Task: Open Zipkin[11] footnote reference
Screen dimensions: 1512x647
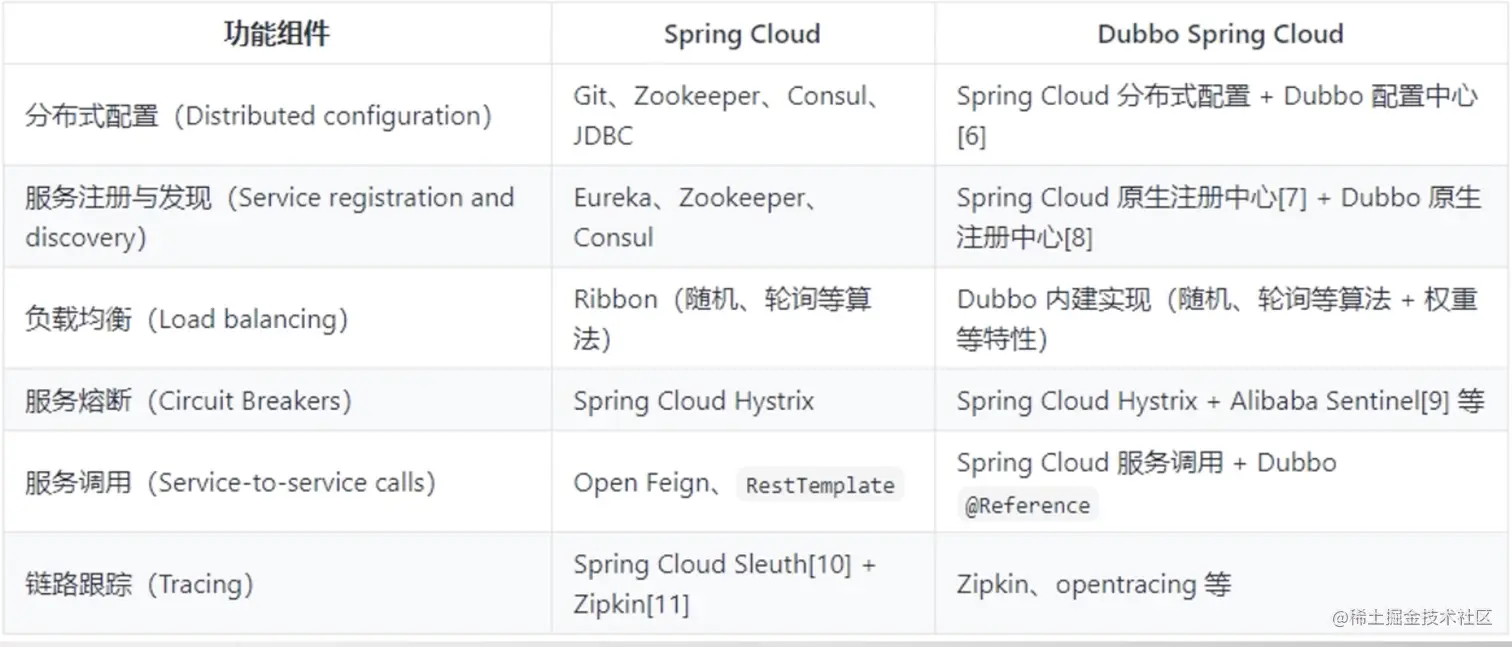Action: [631, 605]
